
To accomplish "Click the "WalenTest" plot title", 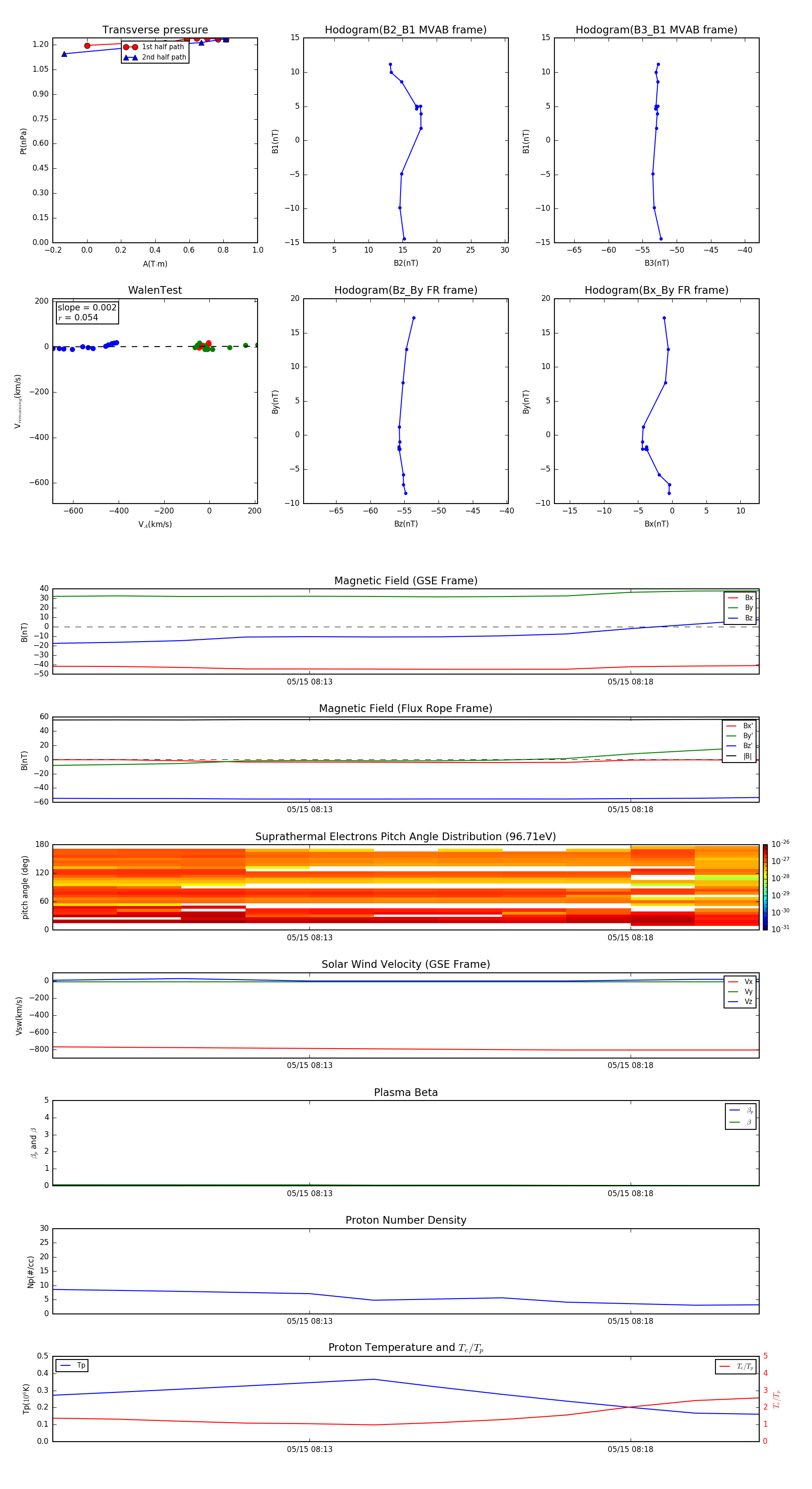I will pyautogui.click(x=155, y=290).
